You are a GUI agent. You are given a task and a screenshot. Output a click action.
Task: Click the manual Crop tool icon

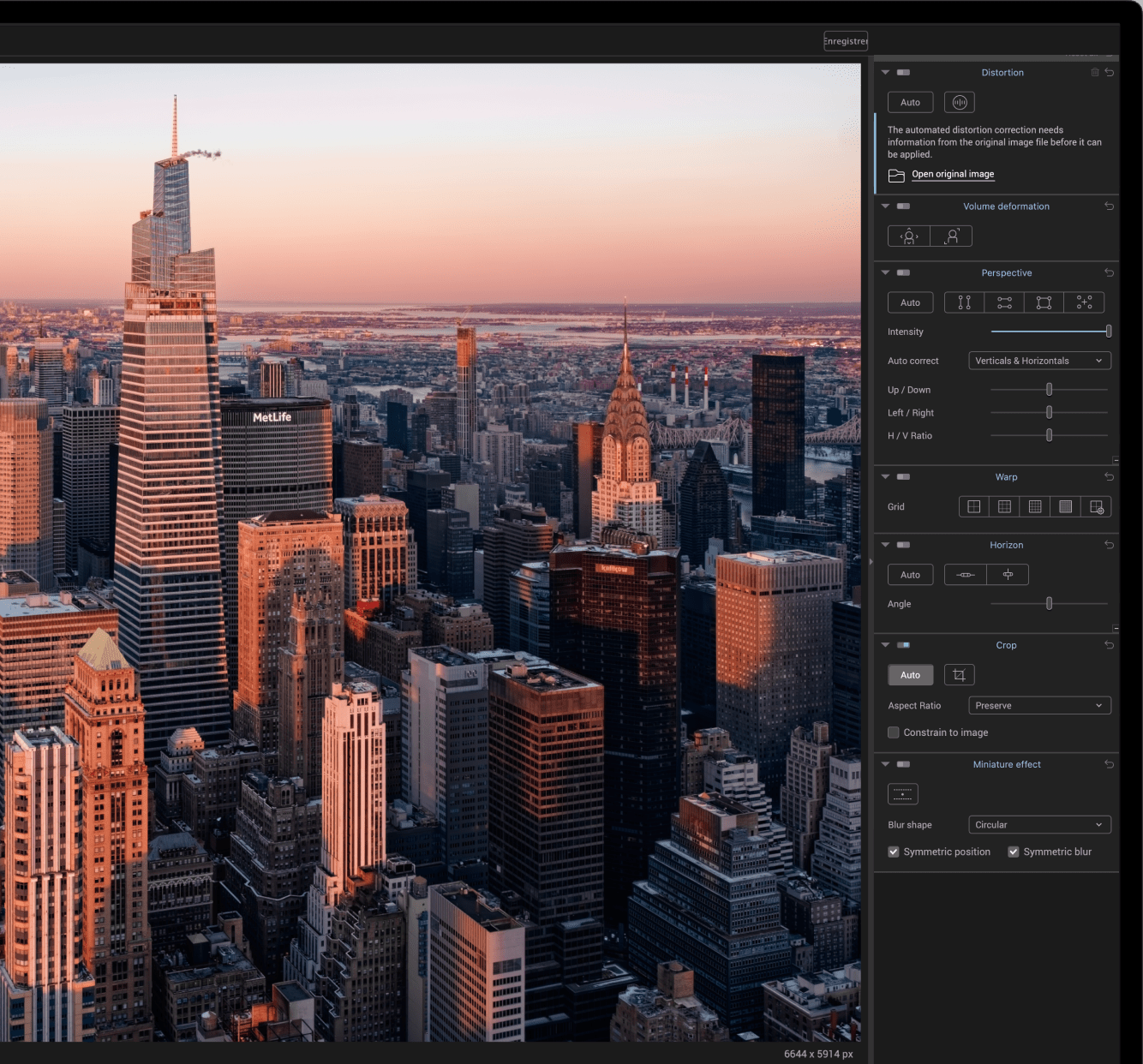tap(959, 675)
